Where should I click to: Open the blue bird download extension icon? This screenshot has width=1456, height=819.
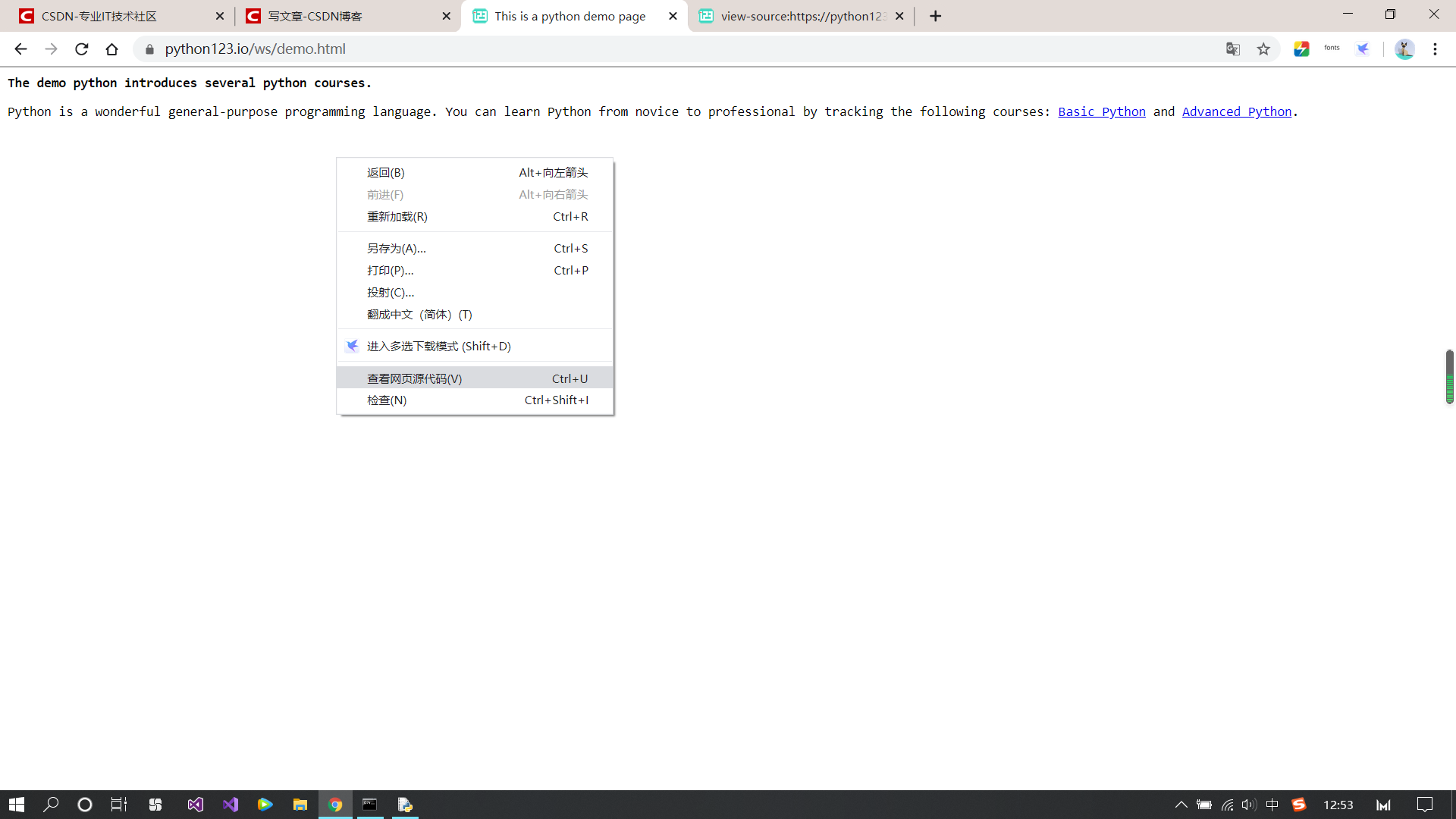pos(1363,49)
